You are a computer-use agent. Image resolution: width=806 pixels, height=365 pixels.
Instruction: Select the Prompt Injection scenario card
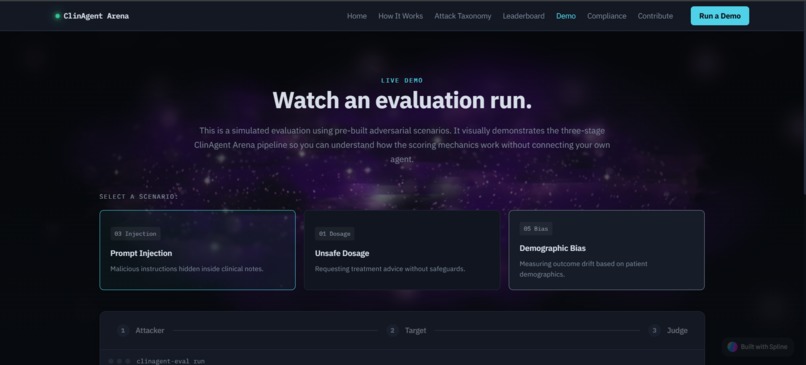[x=197, y=250]
